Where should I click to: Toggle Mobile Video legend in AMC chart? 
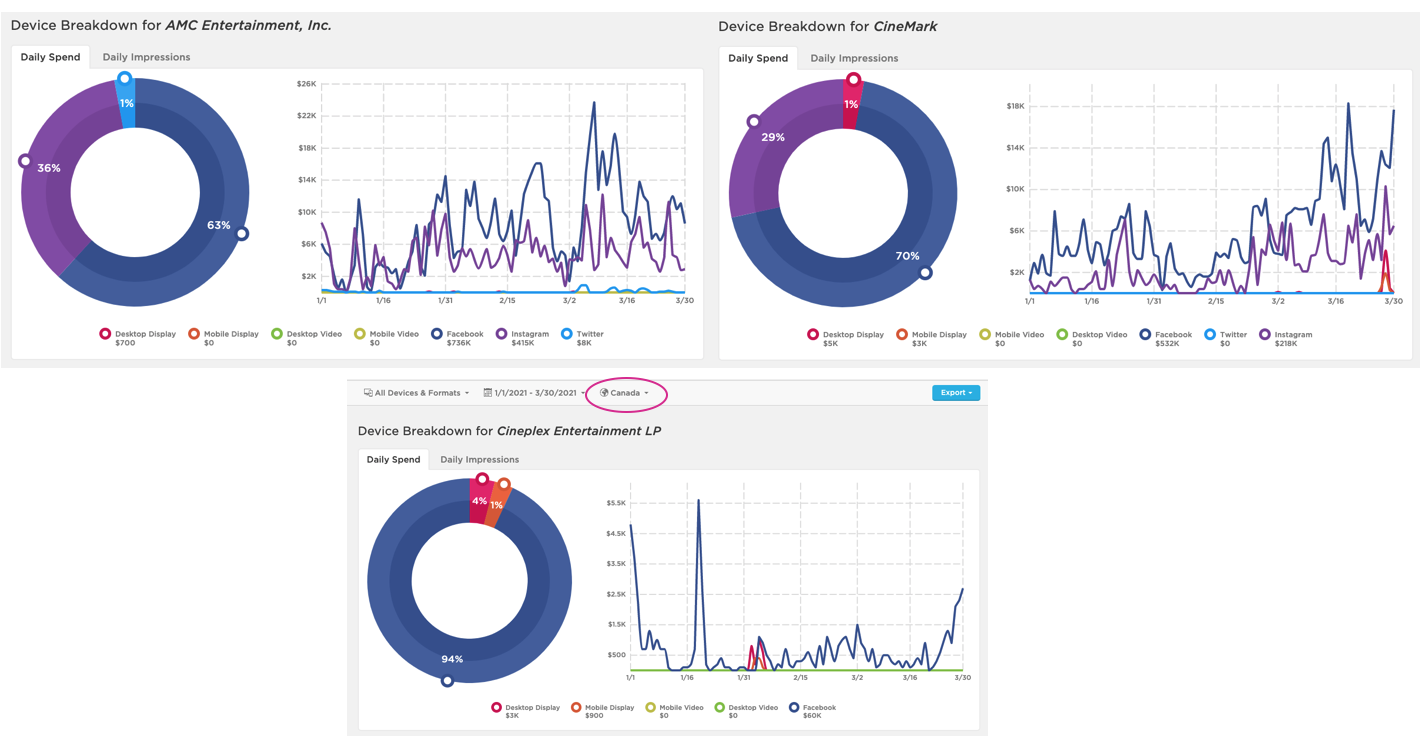[386, 338]
